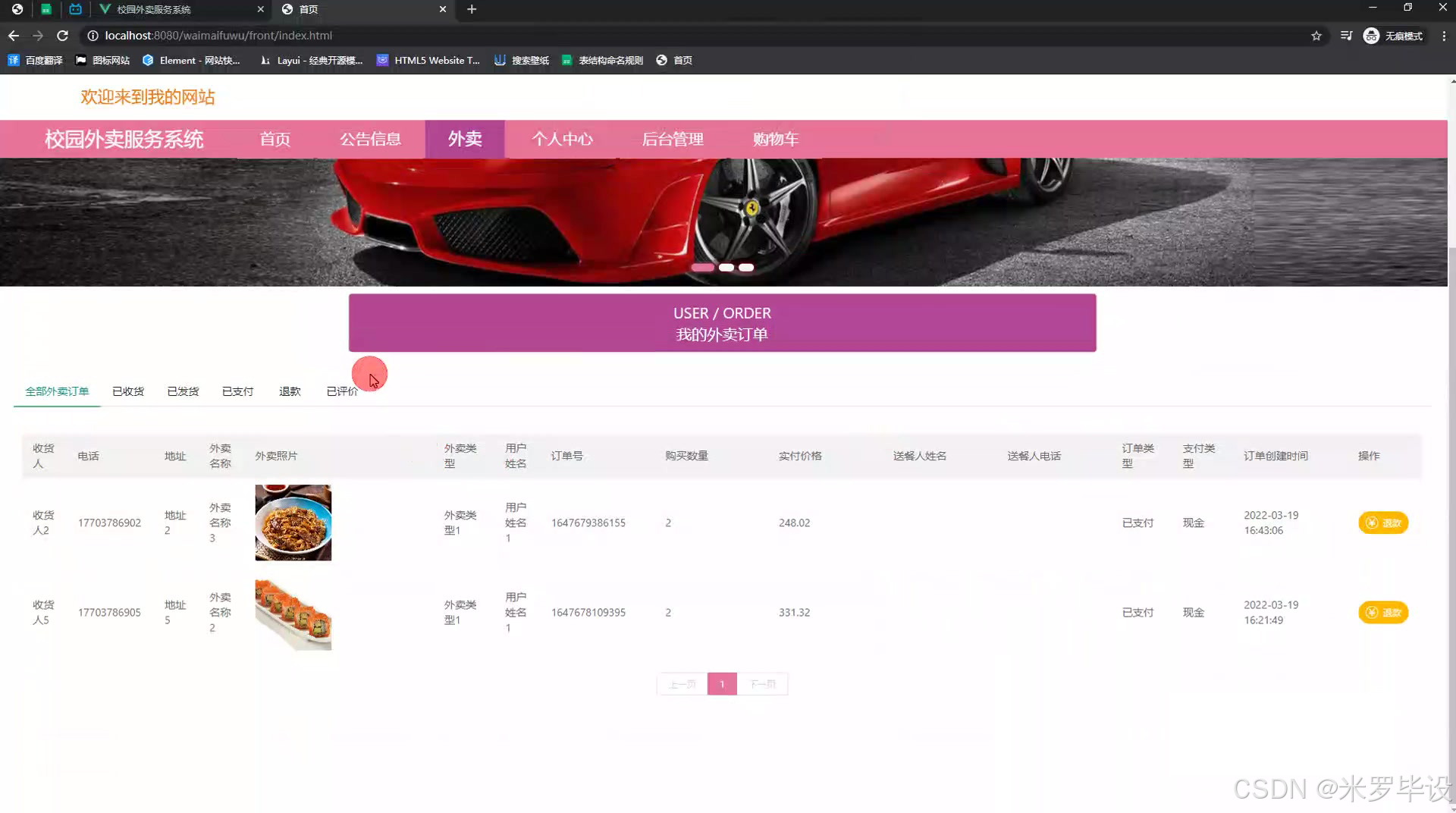Switch to the 已支付 order tab
The height and width of the screenshot is (813, 1456).
237,391
